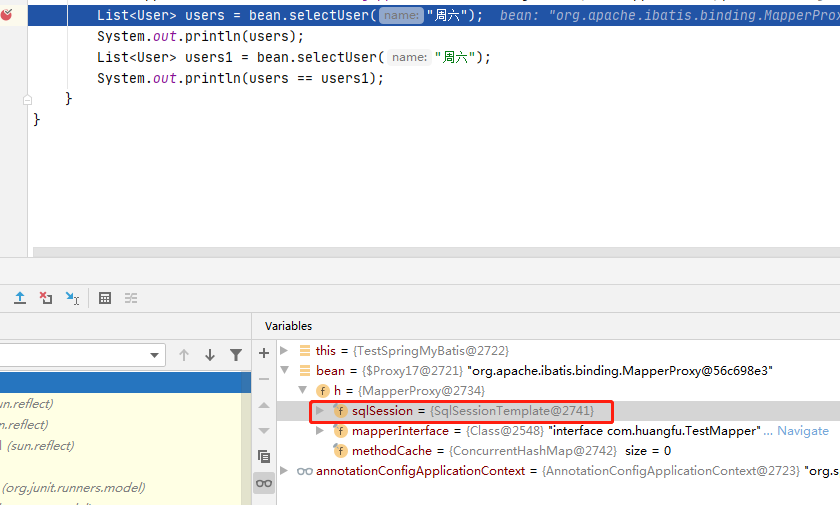
Task: Collapse the 'h' MapperProxy node
Action: [303, 390]
